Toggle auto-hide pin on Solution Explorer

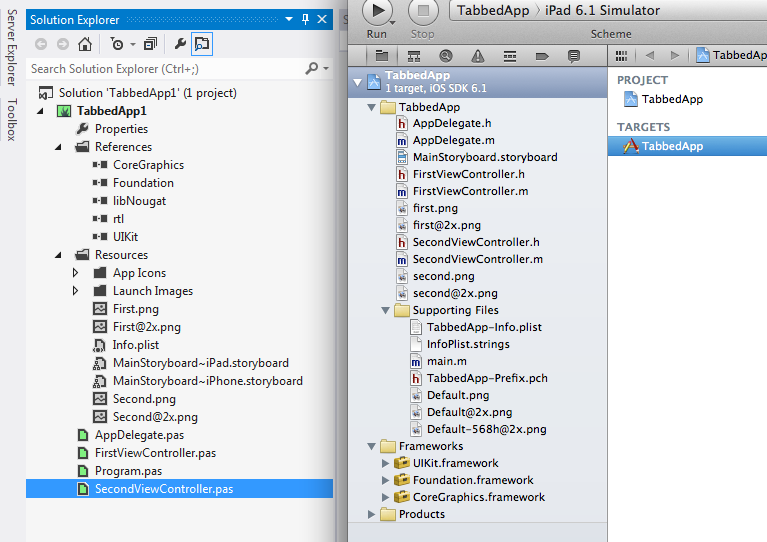point(305,20)
